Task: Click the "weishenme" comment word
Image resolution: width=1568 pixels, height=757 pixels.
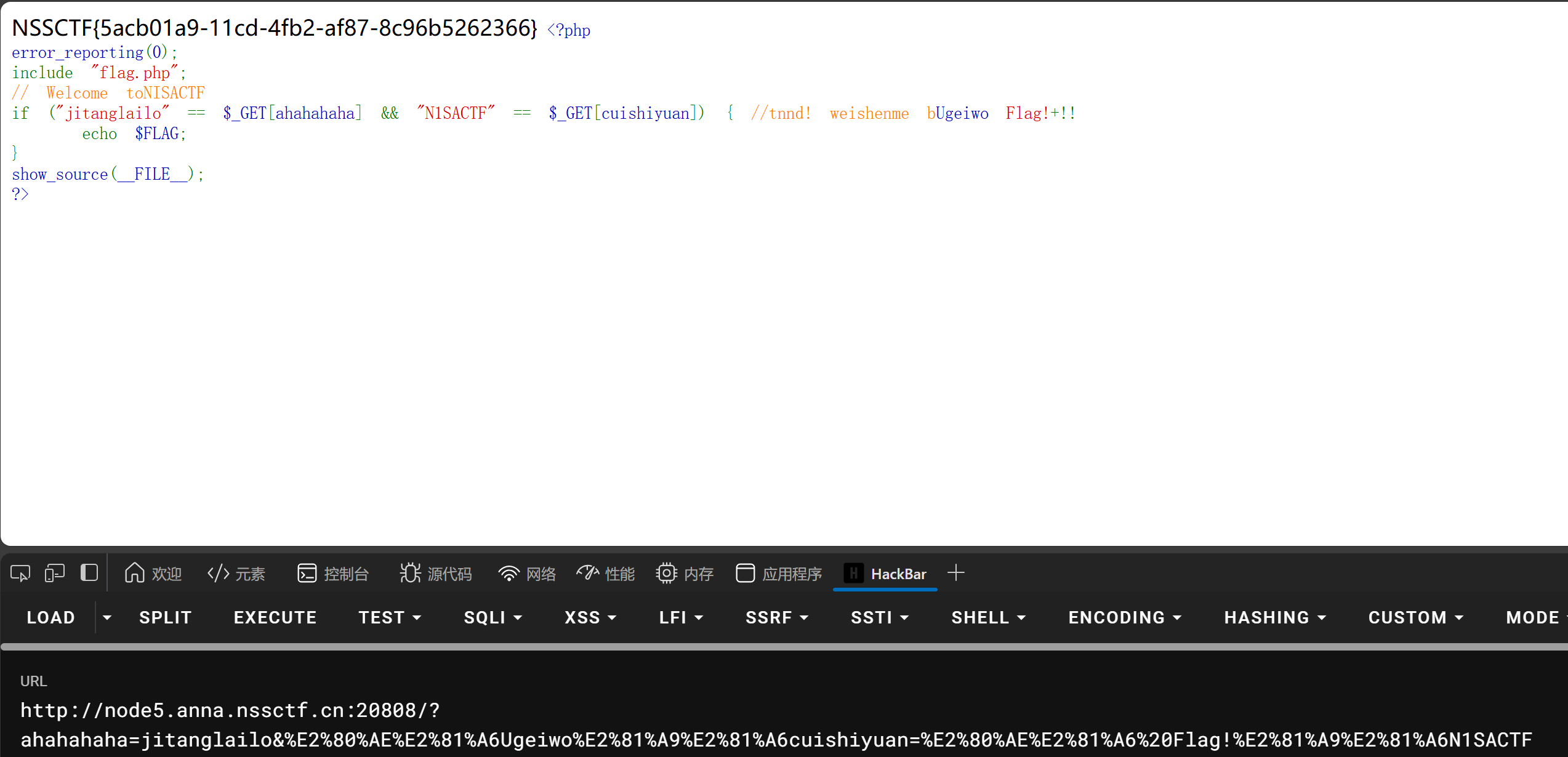Action: (869, 113)
